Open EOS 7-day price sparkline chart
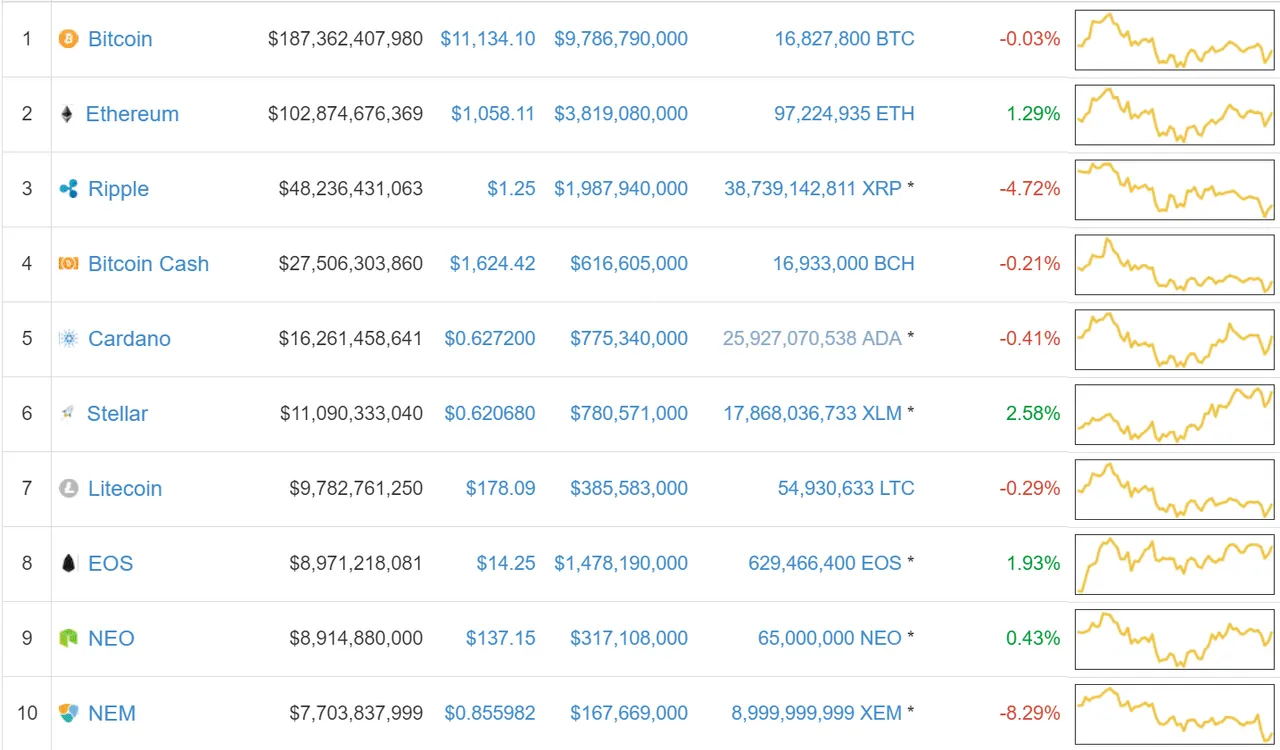The image size is (1280, 750). coord(1175,565)
